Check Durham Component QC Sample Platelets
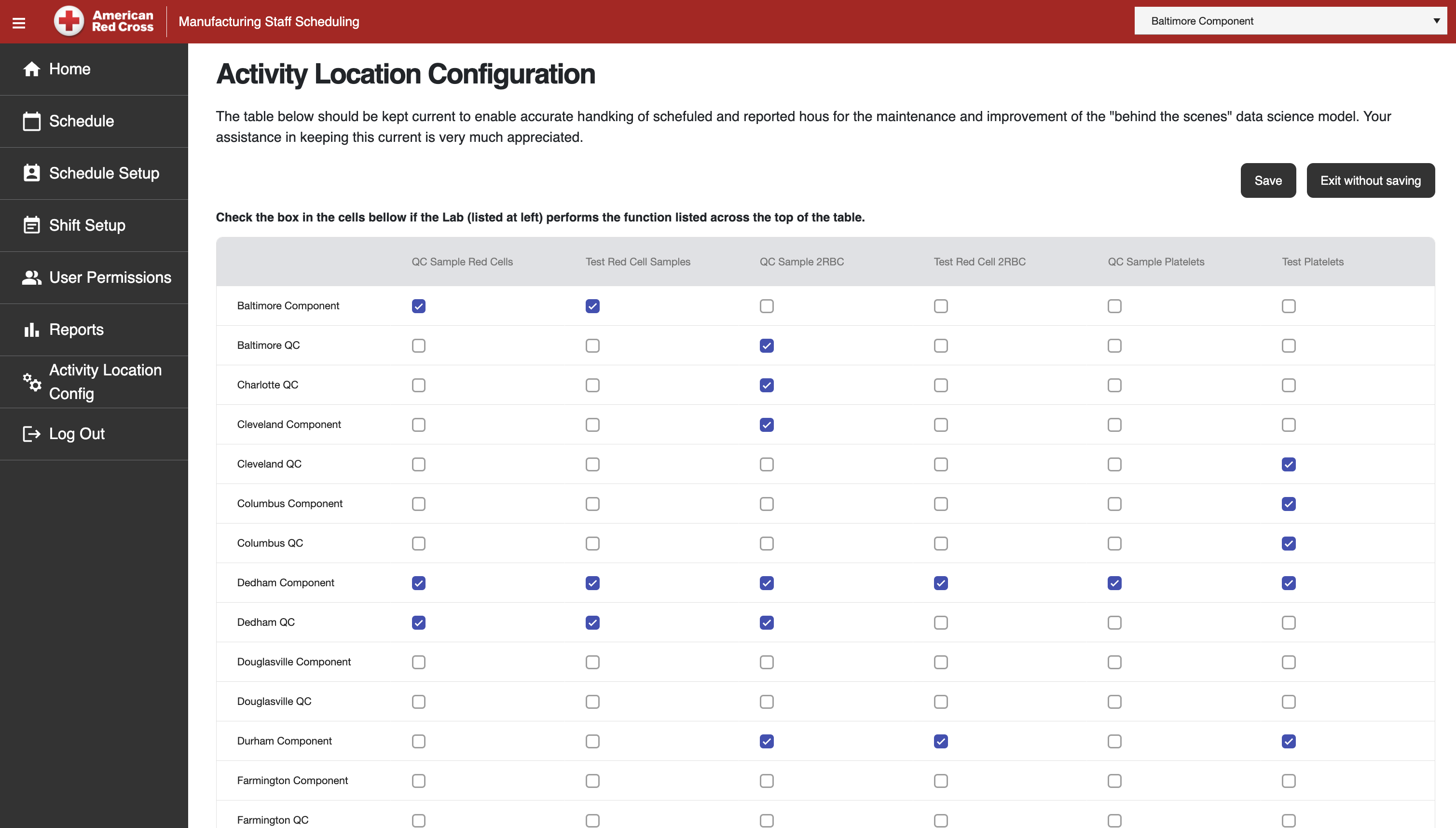This screenshot has width=1456, height=828. pos(1115,741)
